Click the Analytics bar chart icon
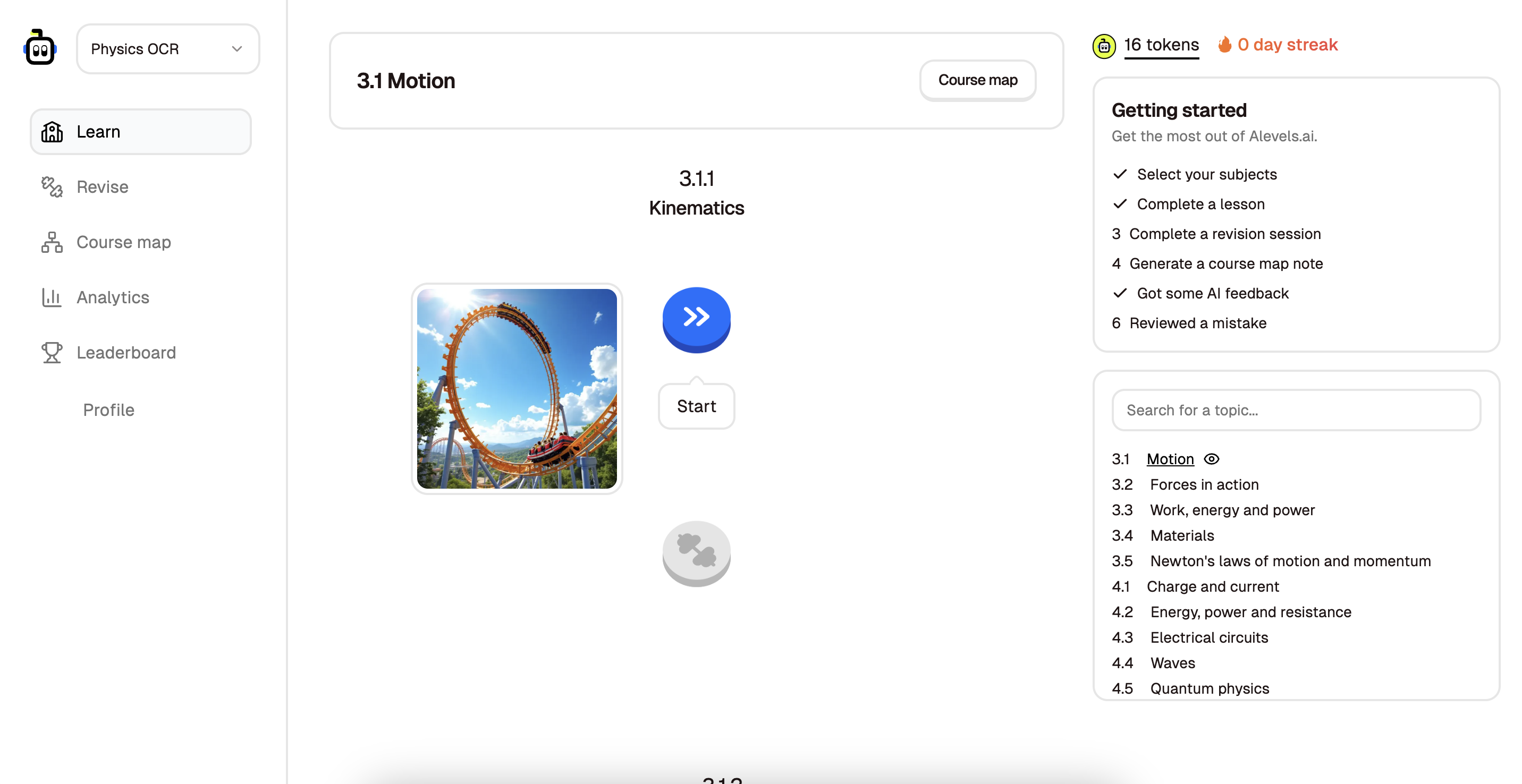 click(52, 297)
